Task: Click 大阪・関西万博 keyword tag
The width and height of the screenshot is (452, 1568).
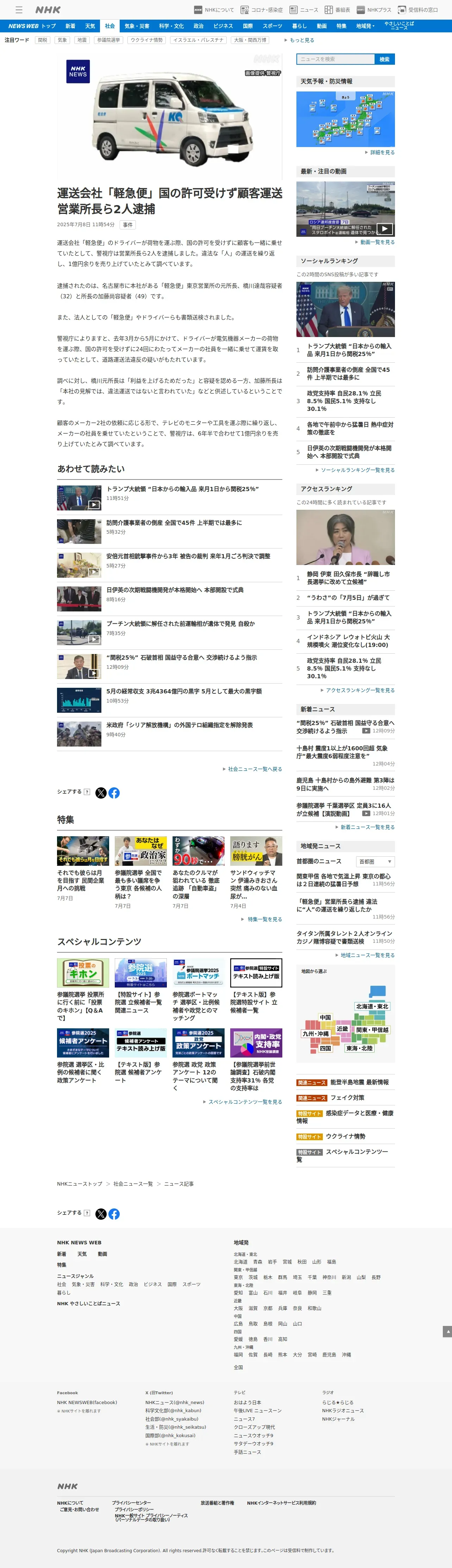Action: 250,40
